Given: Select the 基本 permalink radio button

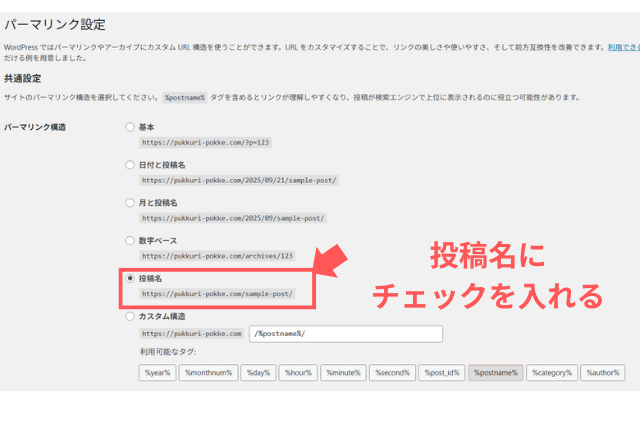Looking at the screenshot, I should 130,127.
